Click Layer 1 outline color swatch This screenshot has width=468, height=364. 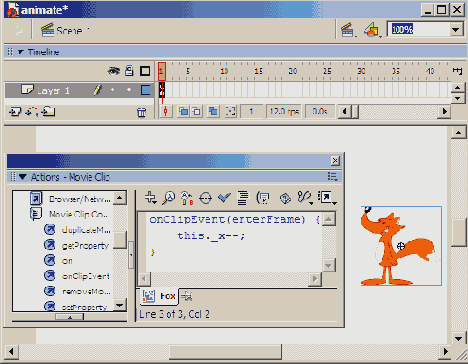(x=145, y=90)
